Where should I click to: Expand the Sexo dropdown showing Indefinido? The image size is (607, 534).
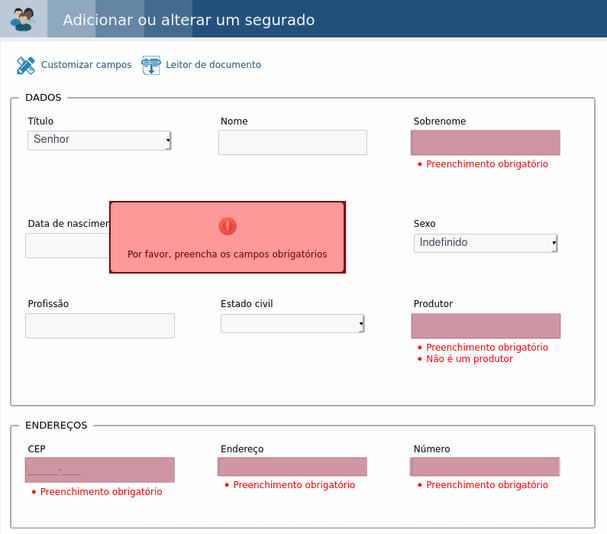coord(485,243)
